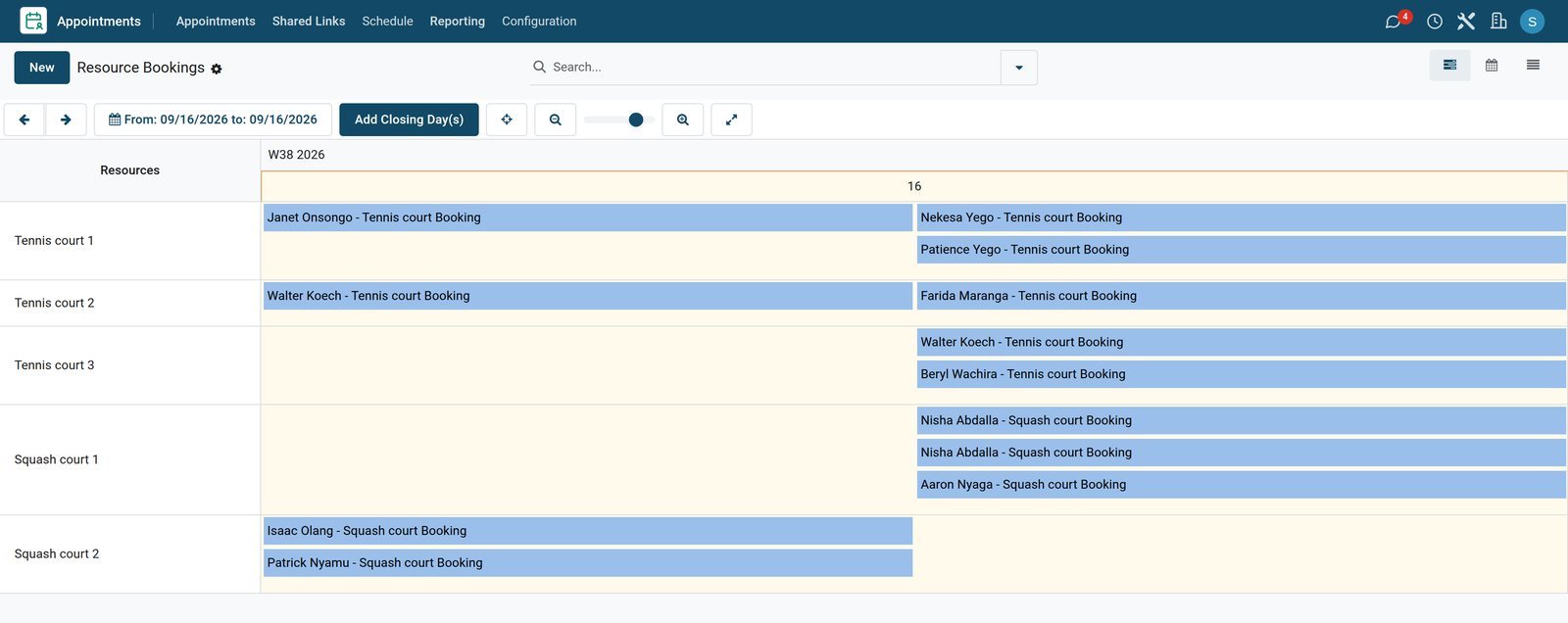
Task: Zoom out the Gantt timeline
Action: pyautogui.click(x=556, y=120)
